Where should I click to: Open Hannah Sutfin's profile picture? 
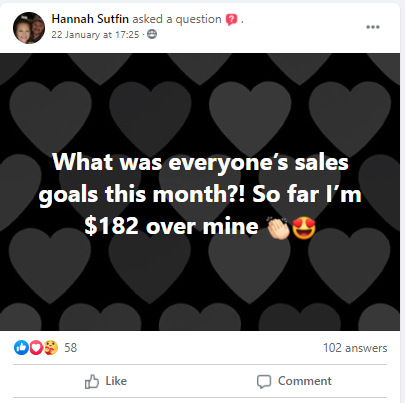coord(29,28)
